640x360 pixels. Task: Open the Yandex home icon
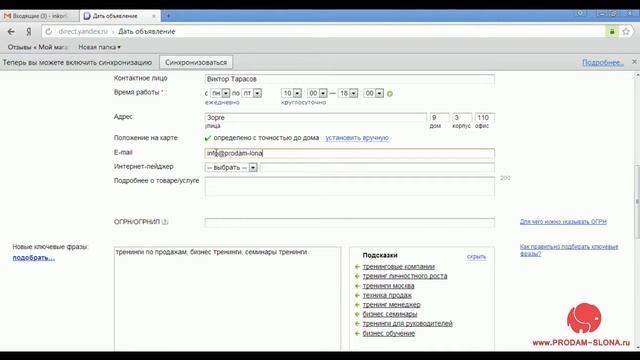(x=29, y=31)
